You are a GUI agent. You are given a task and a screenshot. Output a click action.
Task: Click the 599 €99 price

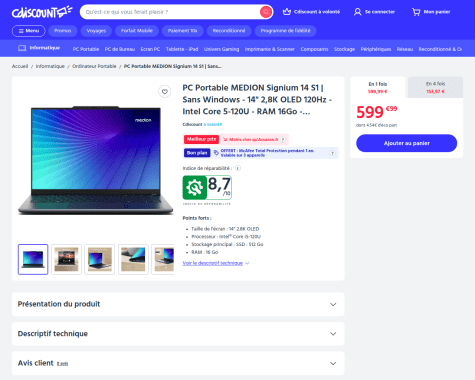(x=377, y=112)
